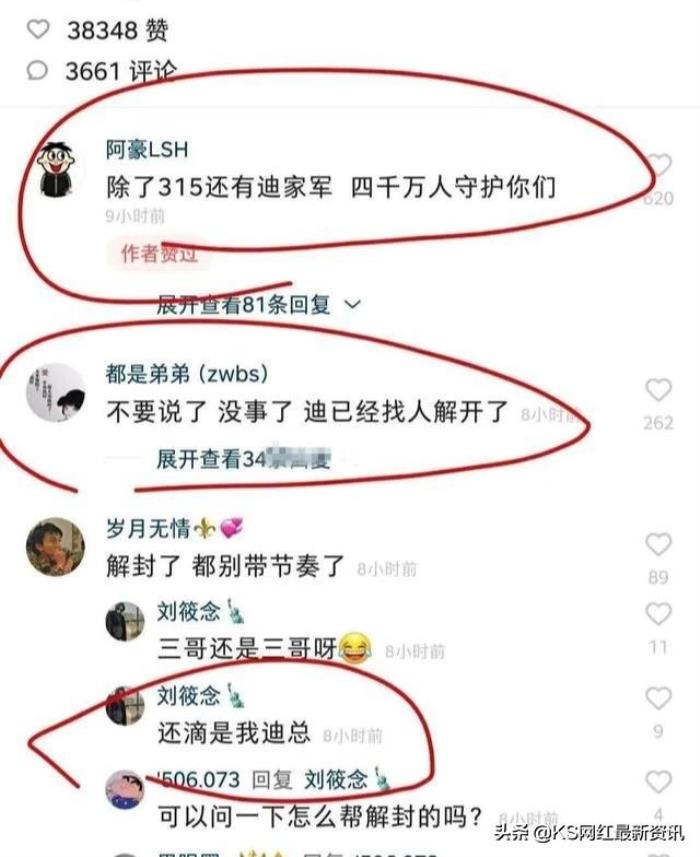Click the first 刘筱念 username in replies
The height and width of the screenshot is (857, 700).
[189, 611]
